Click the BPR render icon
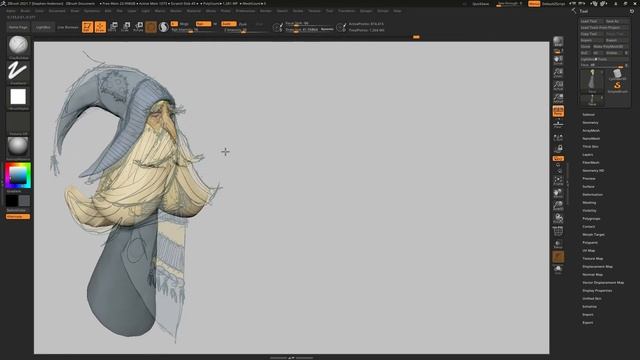Image resolution: width=640 pixels, height=360 pixels. (558, 41)
